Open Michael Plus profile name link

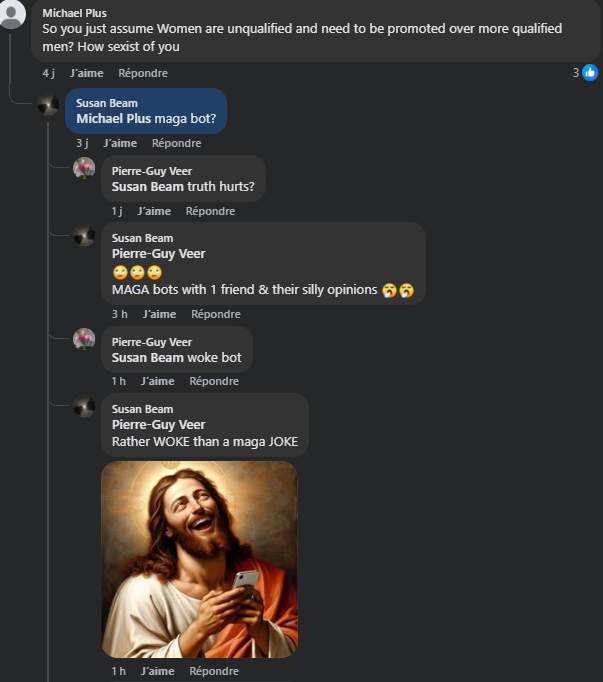coord(74,13)
